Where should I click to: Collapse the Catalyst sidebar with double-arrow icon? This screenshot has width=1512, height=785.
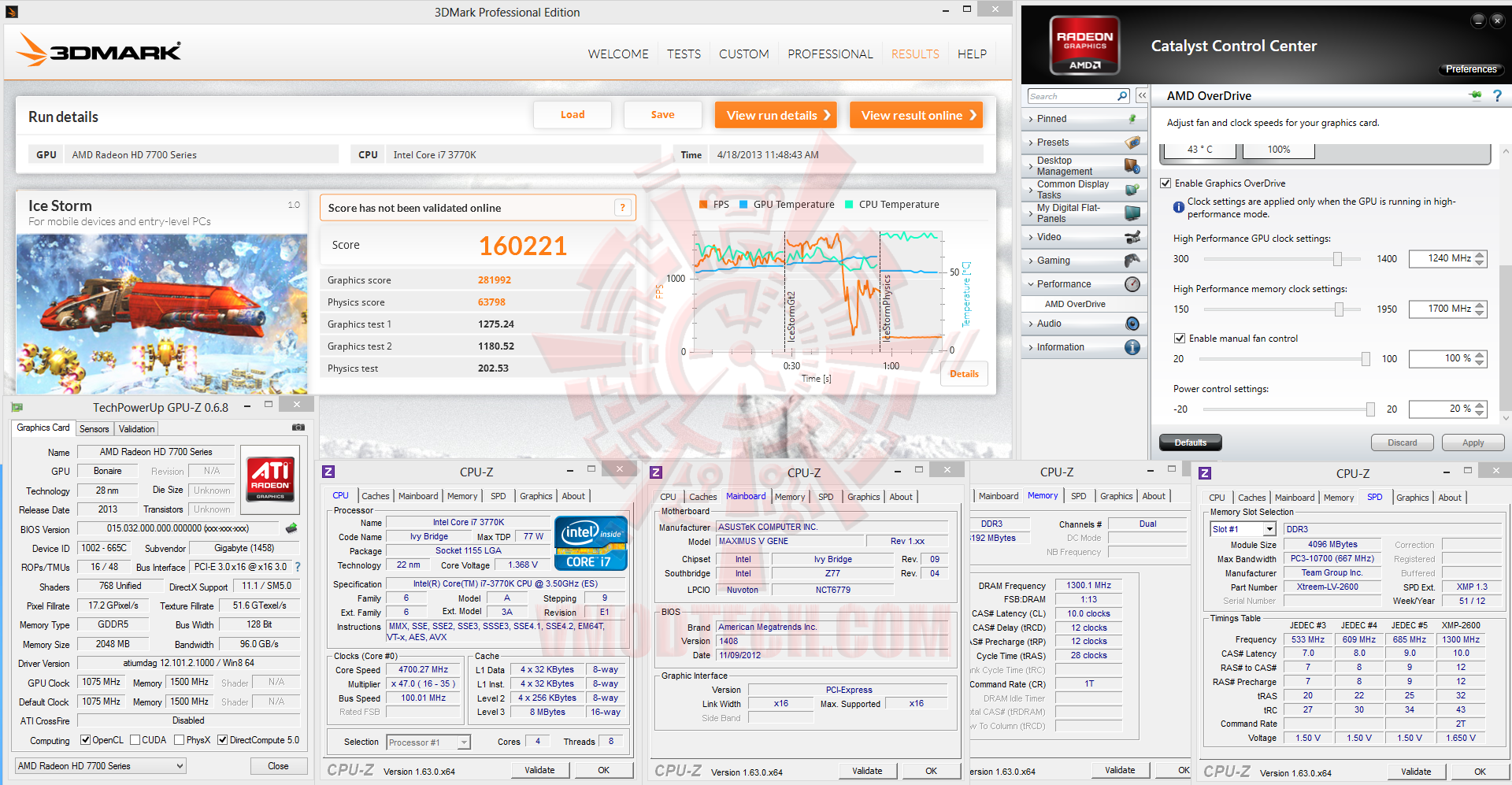click(x=1142, y=96)
